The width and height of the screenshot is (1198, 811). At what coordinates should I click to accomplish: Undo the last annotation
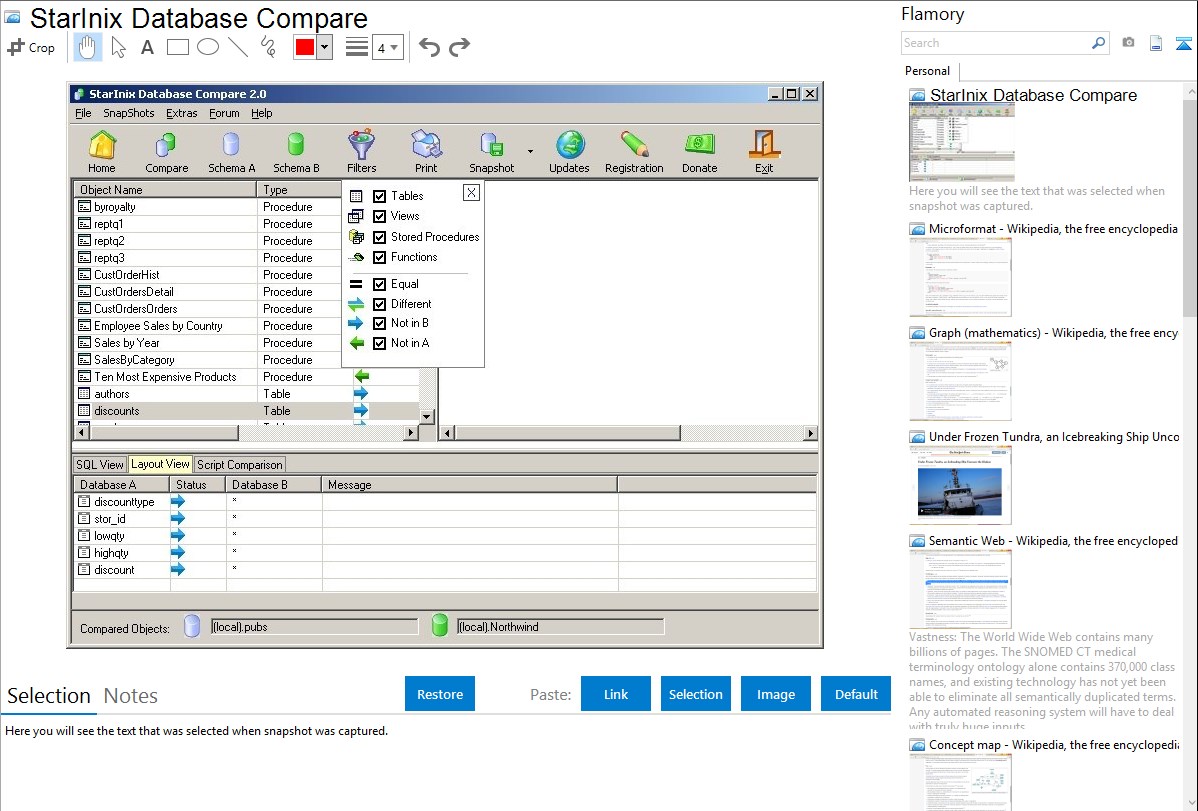[x=429, y=47]
